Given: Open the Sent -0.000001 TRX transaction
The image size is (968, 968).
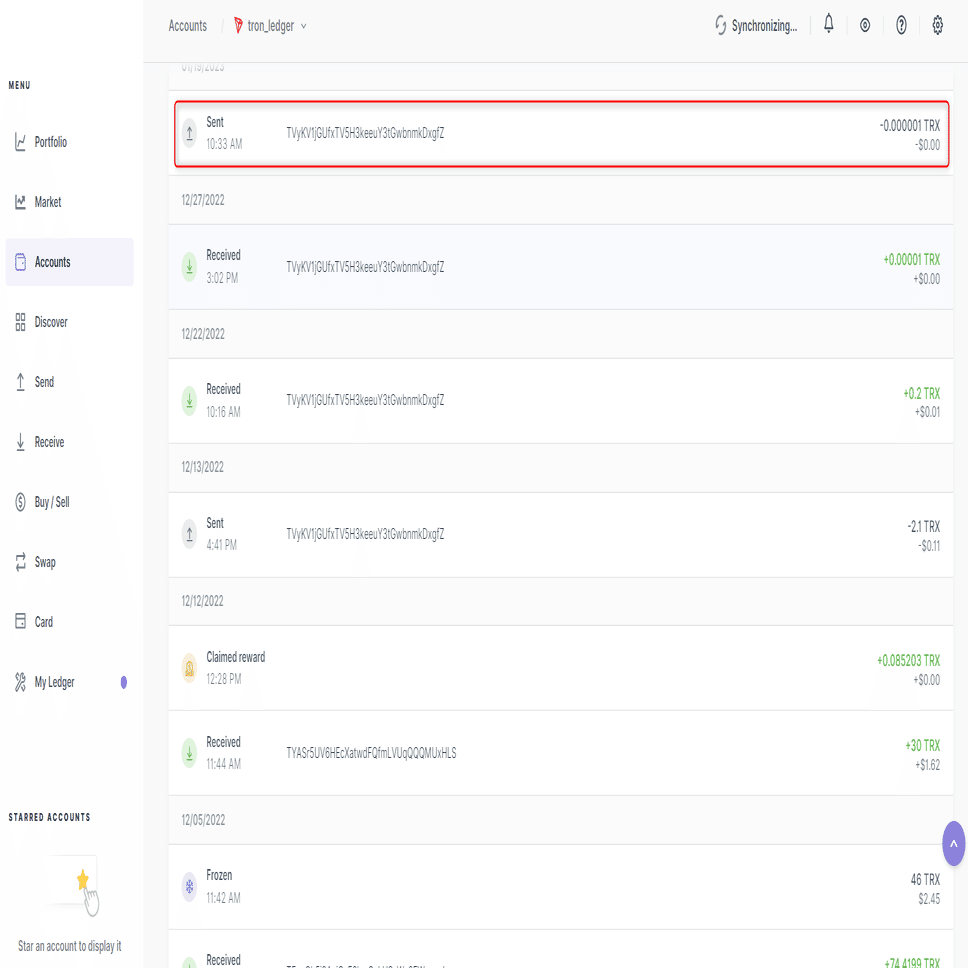Looking at the screenshot, I should [560, 134].
